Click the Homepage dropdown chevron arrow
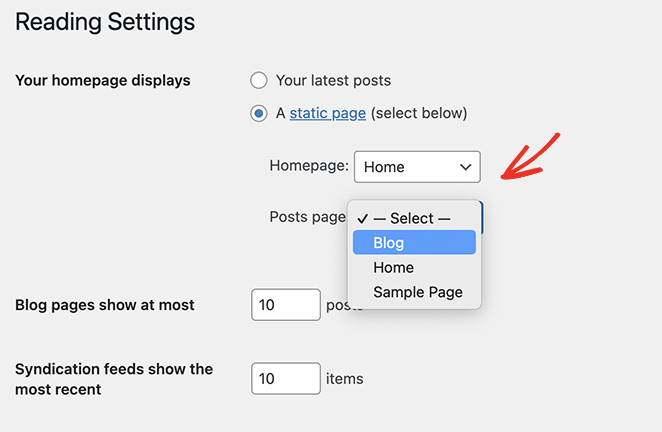Viewport: 662px width, 432px height. point(465,167)
